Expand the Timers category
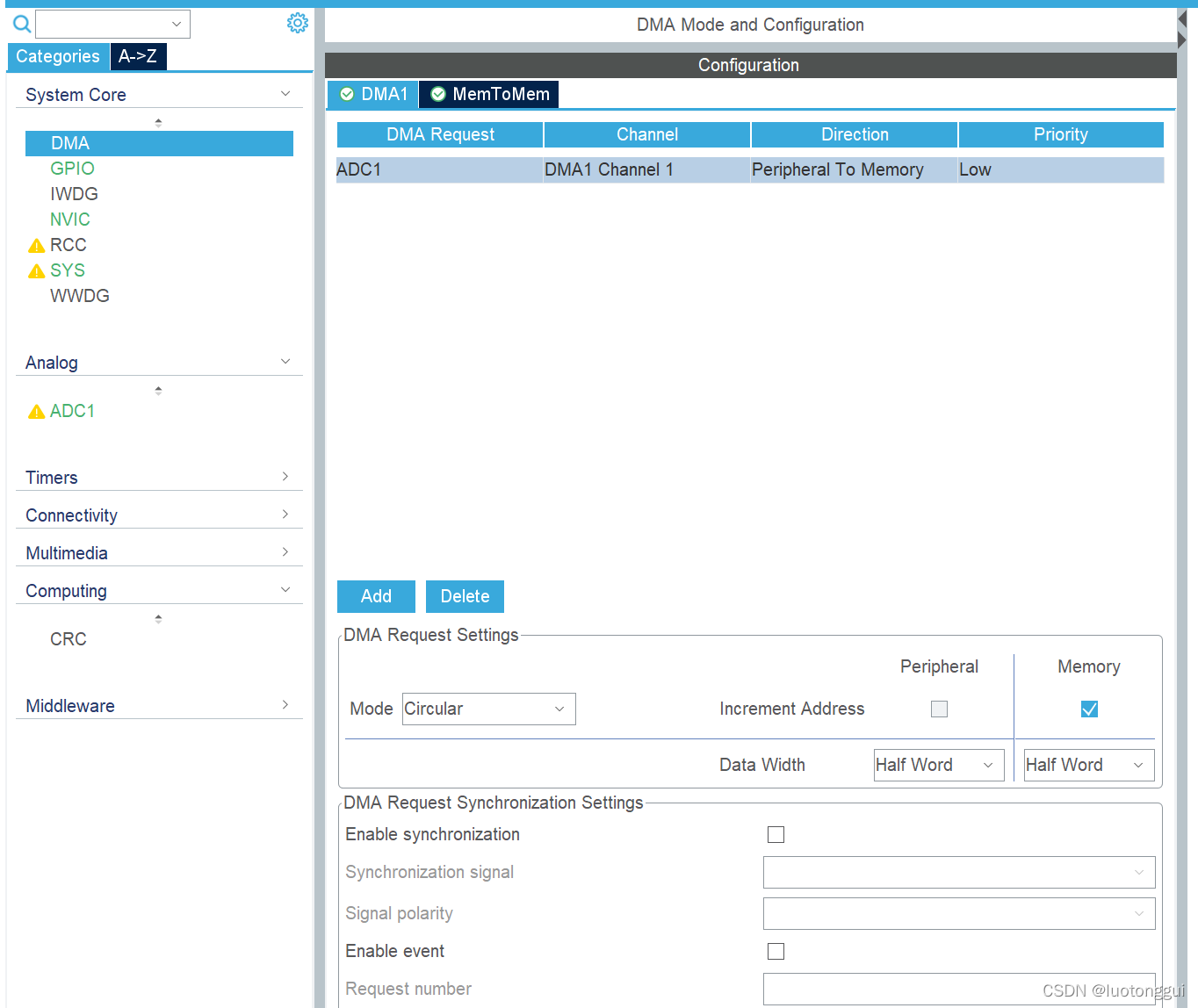This screenshot has height=1008, width=1198. tap(285, 477)
